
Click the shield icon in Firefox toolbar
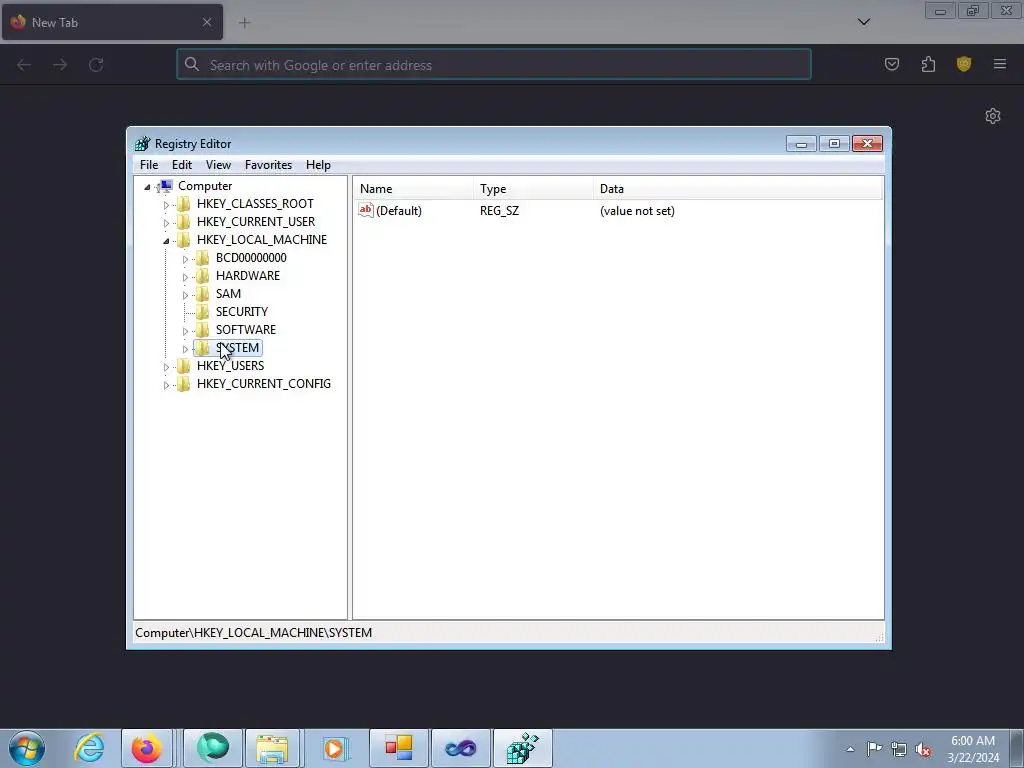click(964, 64)
